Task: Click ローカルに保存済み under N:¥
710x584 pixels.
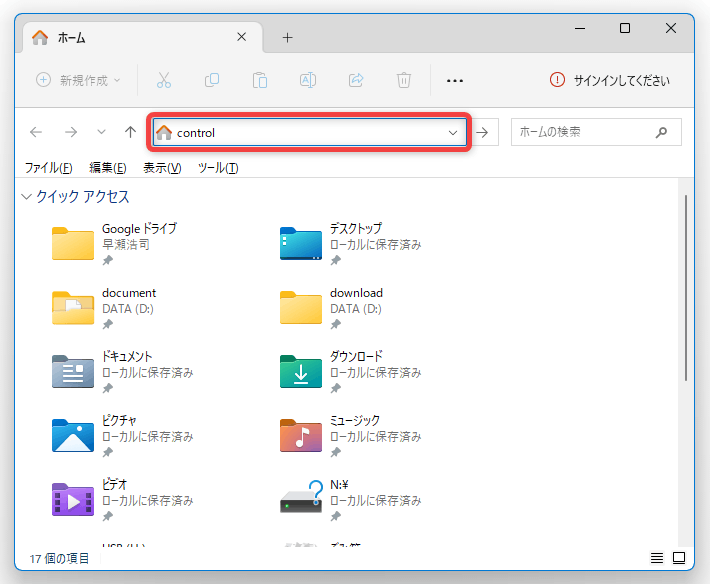Action: point(375,501)
